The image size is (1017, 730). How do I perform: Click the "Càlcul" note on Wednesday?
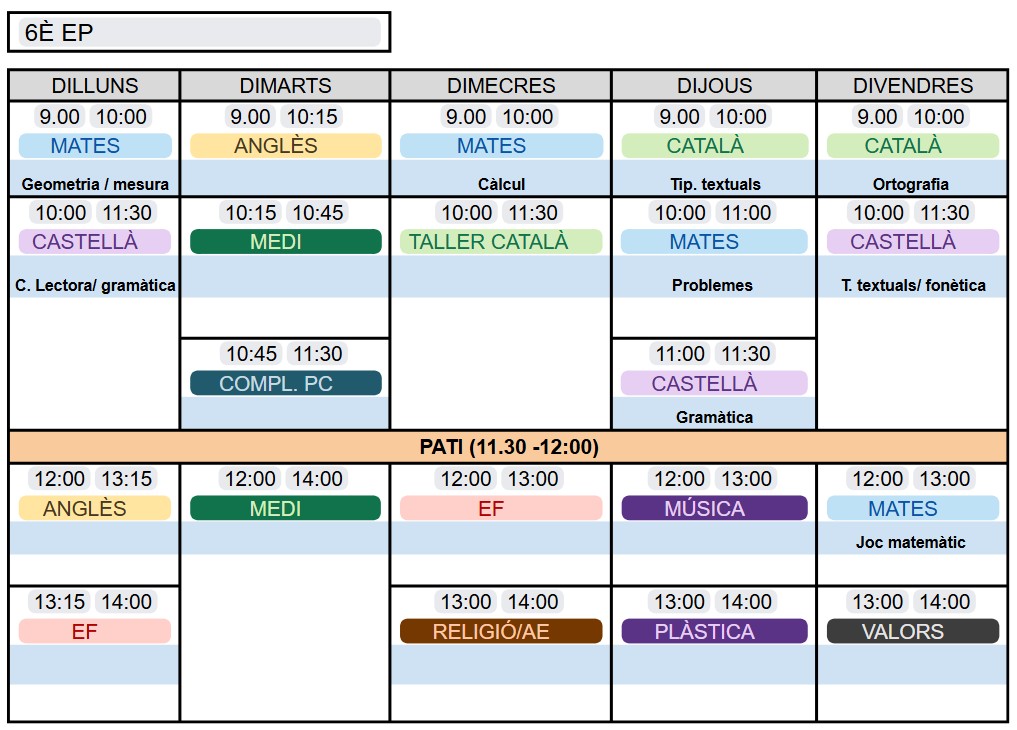point(501,184)
